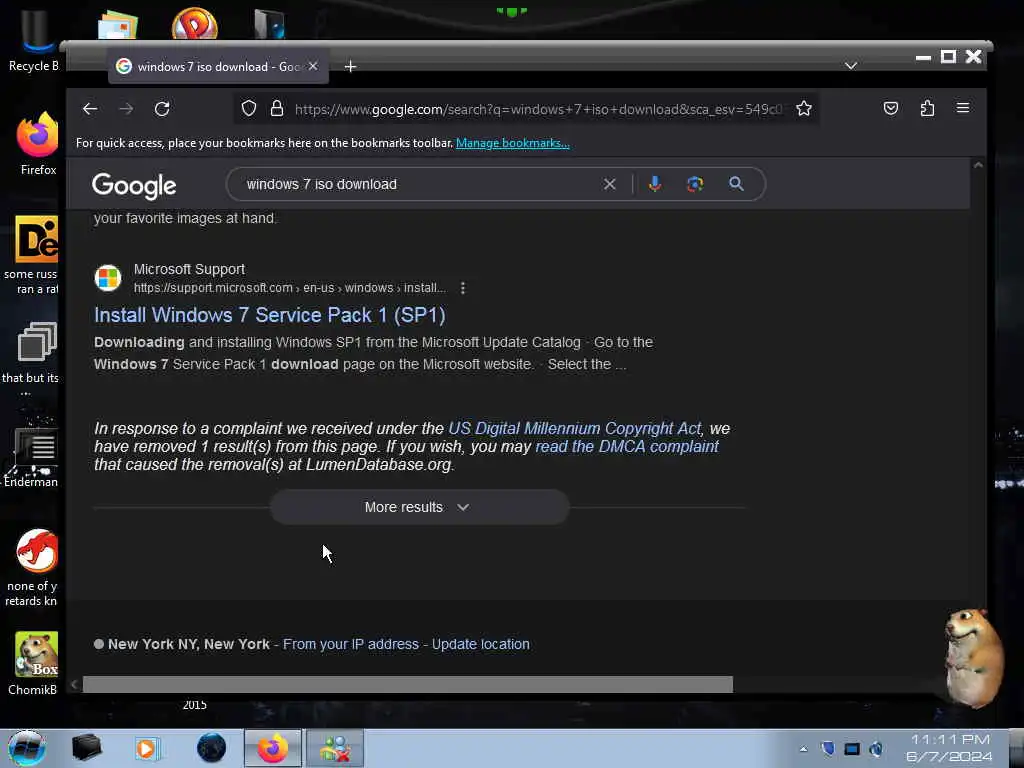The height and width of the screenshot is (768, 1024).
Task: Open the Windows Start orb
Action: tap(27, 748)
